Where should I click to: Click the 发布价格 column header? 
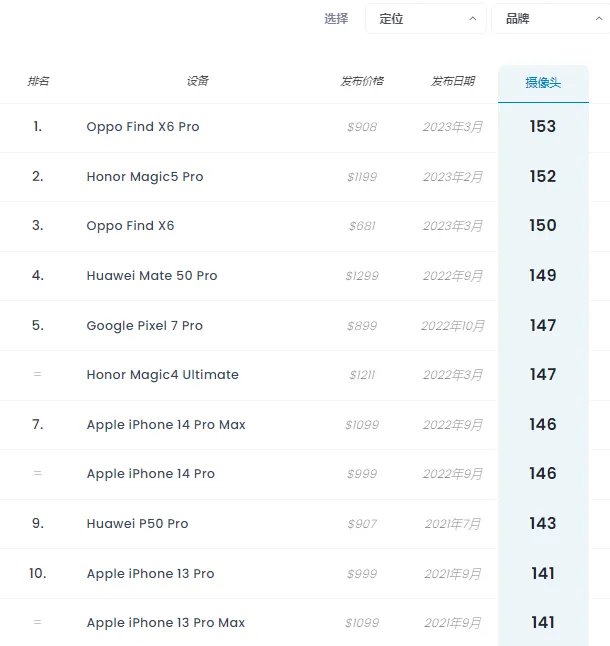tap(362, 81)
